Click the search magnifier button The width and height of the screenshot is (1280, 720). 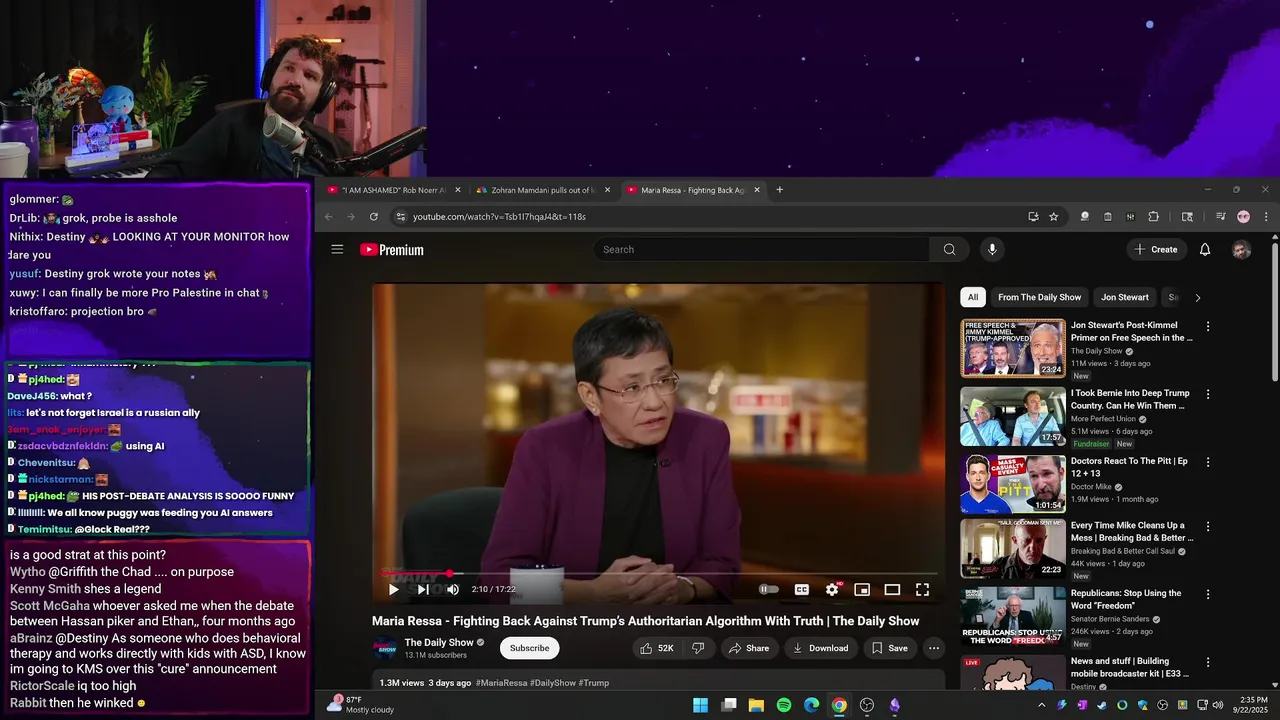(949, 249)
